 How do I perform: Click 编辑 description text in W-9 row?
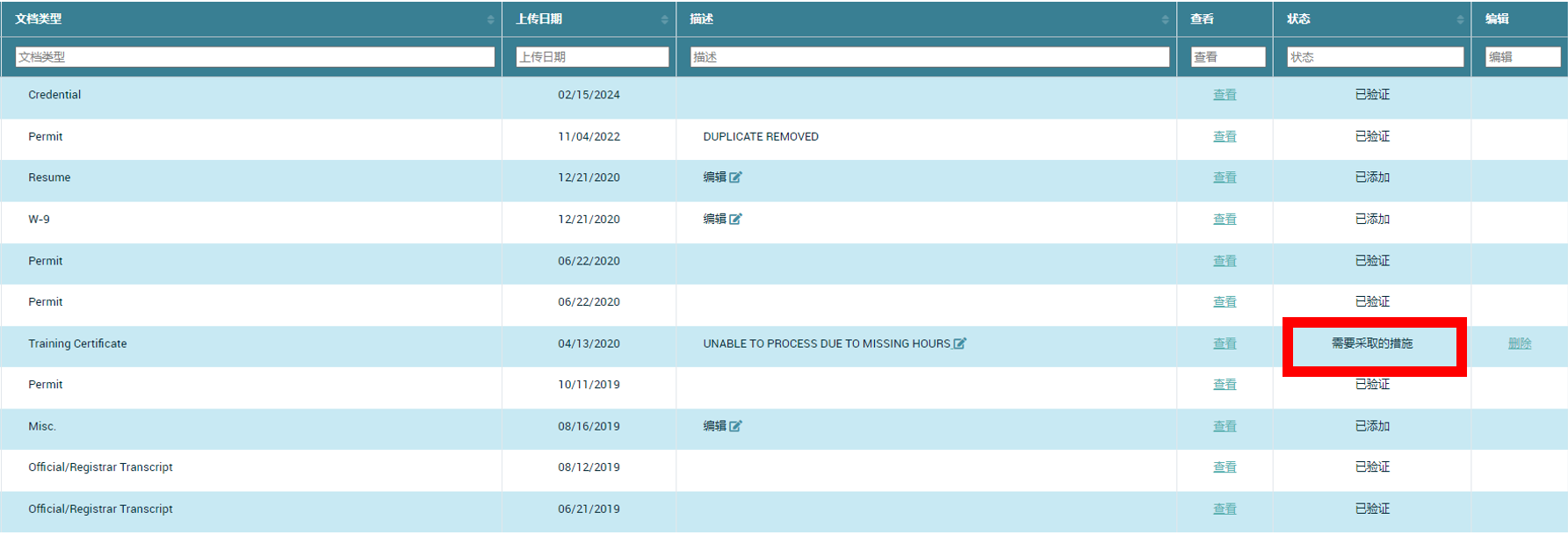[714, 220]
